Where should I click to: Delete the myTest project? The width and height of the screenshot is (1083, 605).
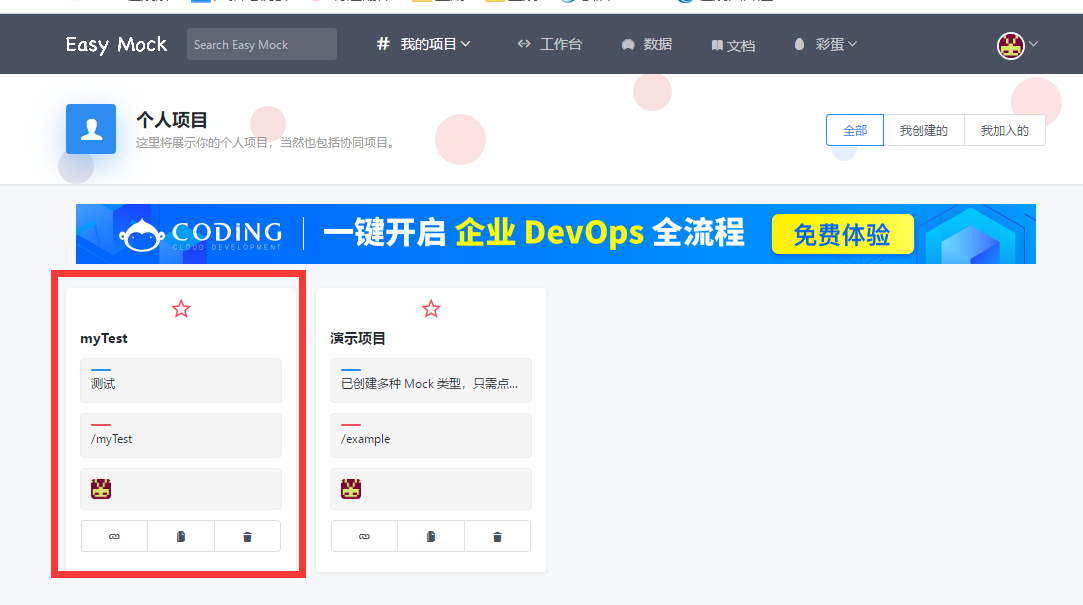pyautogui.click(x=247, y=536)
